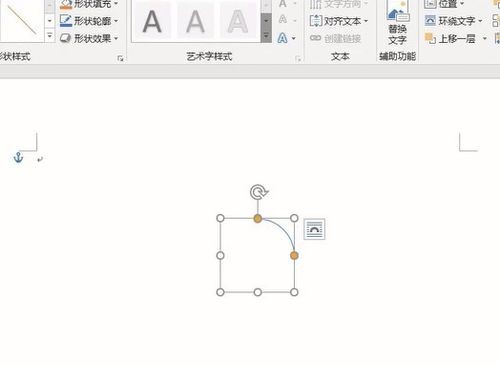Click the bottom-middle resize handle
500x365 pixels.
pos(258,292)
